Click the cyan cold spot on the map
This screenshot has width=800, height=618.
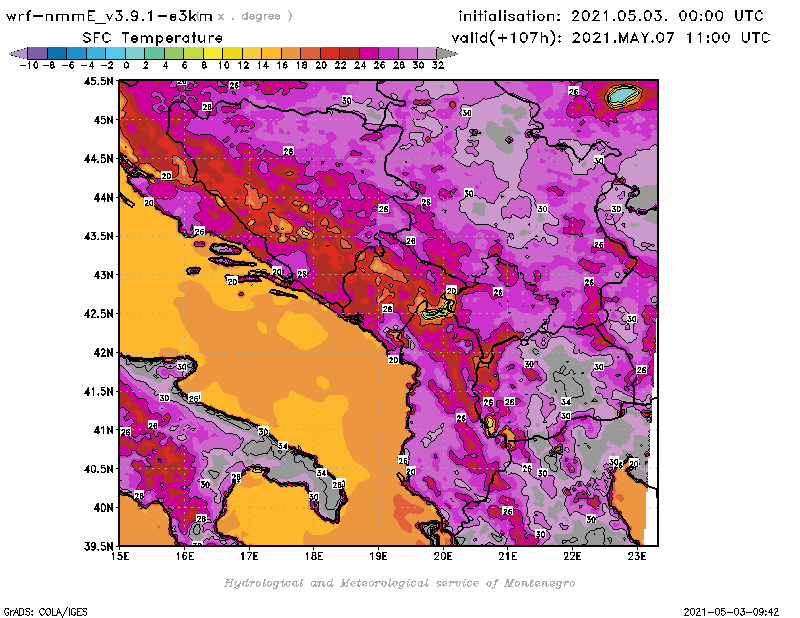[622, 95]
